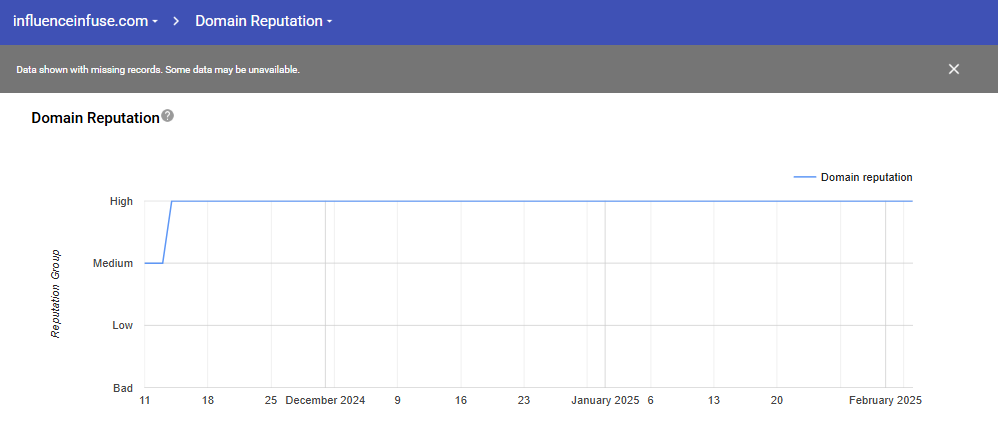This screenshot has width=998, height=437.
Task: Dismiss the missing records warning banner
Action: [953, 69]
